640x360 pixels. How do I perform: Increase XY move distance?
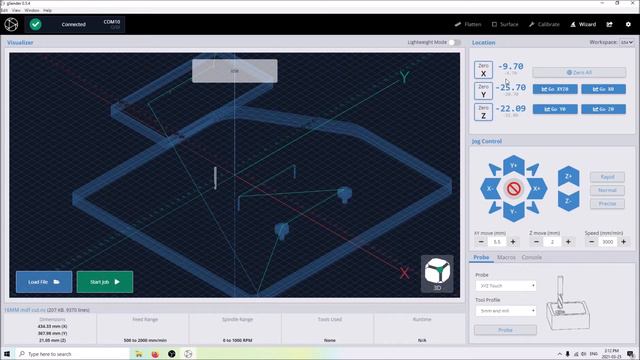(x=513, y=242)
